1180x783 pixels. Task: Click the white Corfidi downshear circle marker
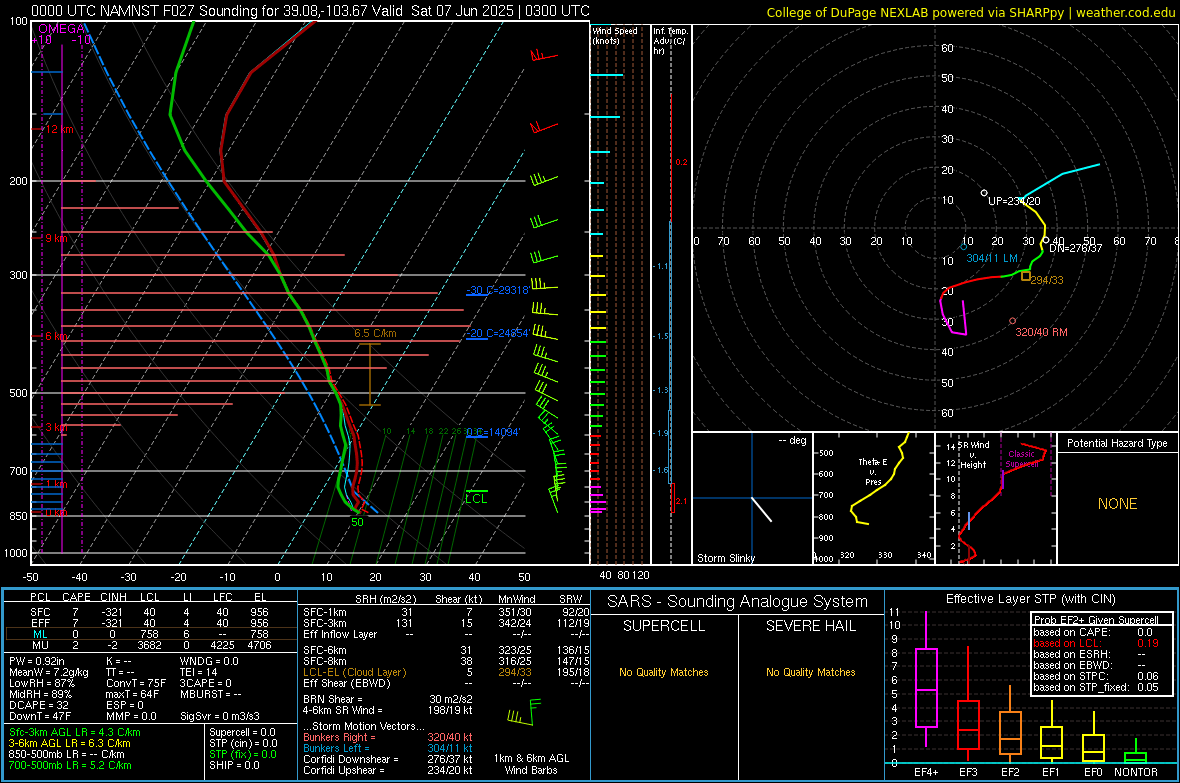click(x=1045, y=240)
